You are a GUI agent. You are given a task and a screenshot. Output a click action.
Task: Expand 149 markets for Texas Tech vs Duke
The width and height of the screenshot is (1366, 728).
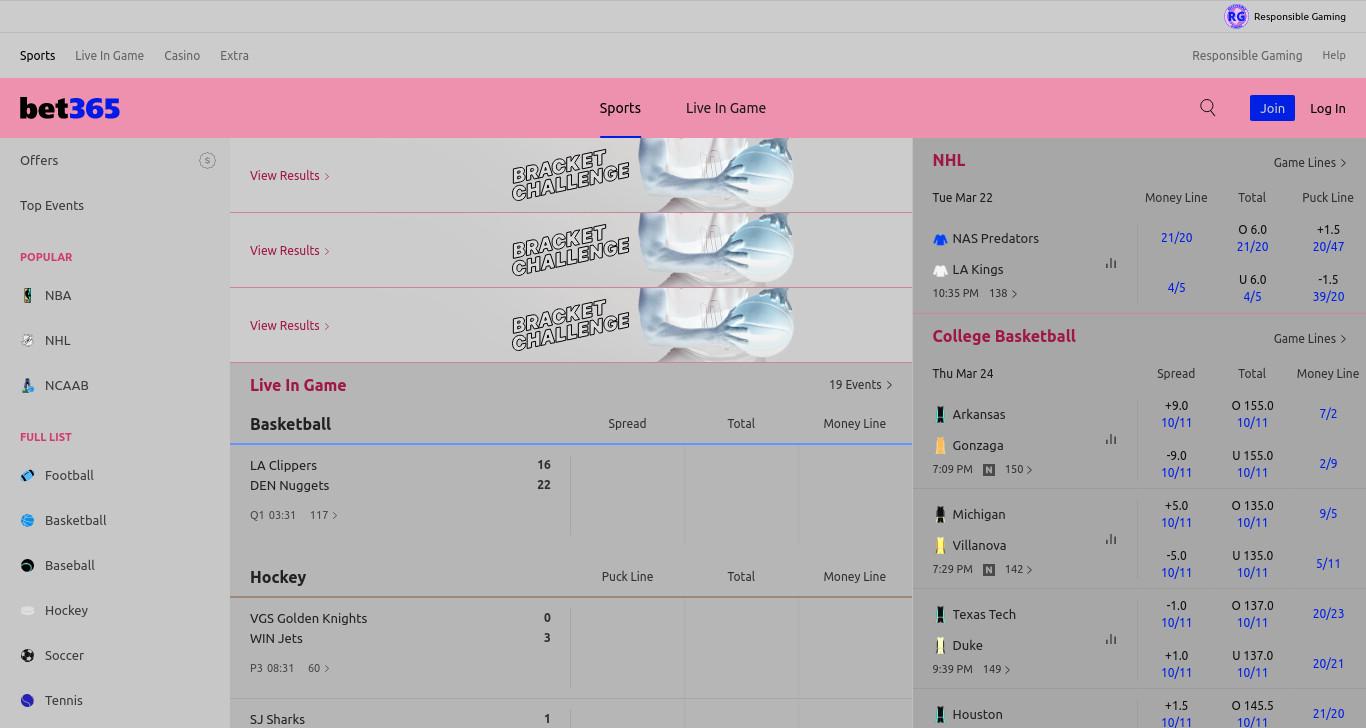(997, 669)
